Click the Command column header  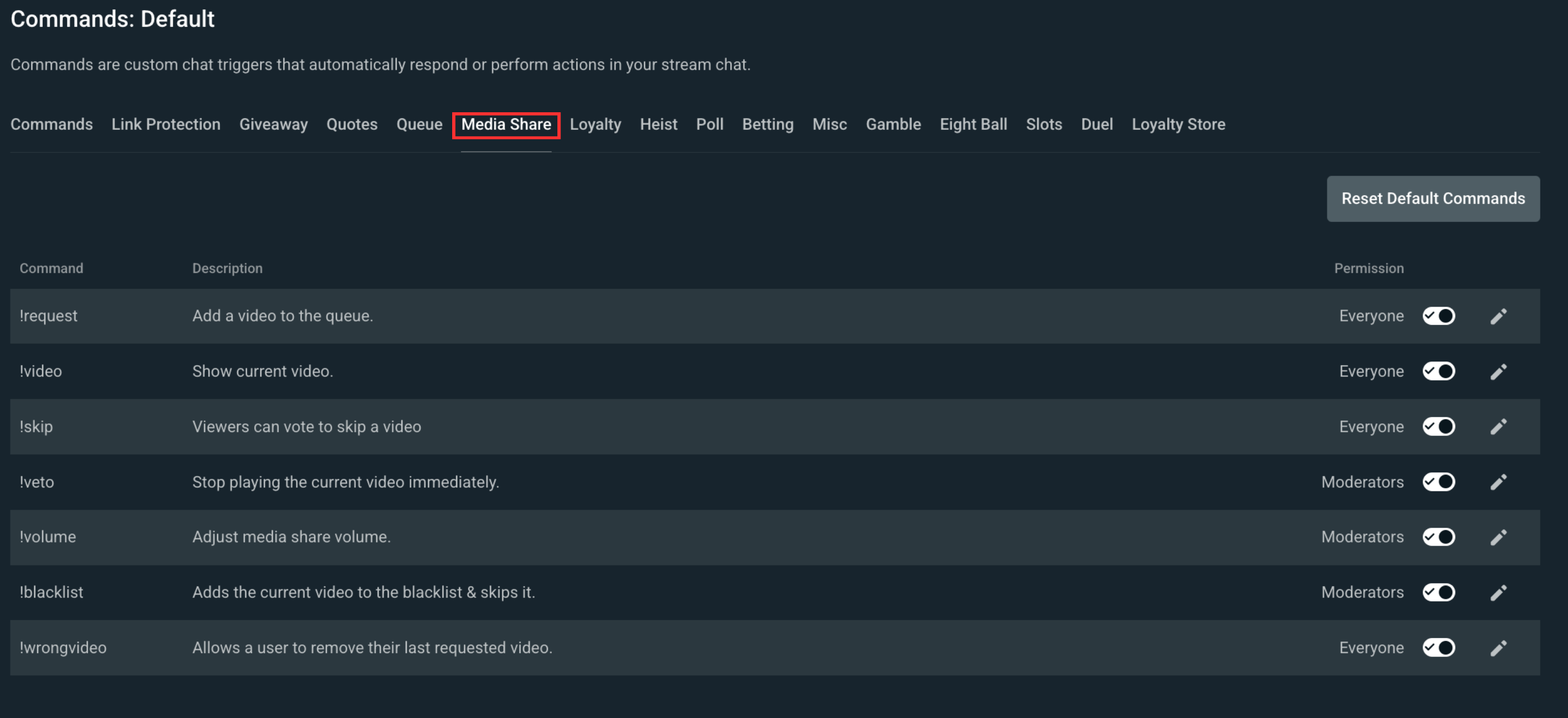51,268
